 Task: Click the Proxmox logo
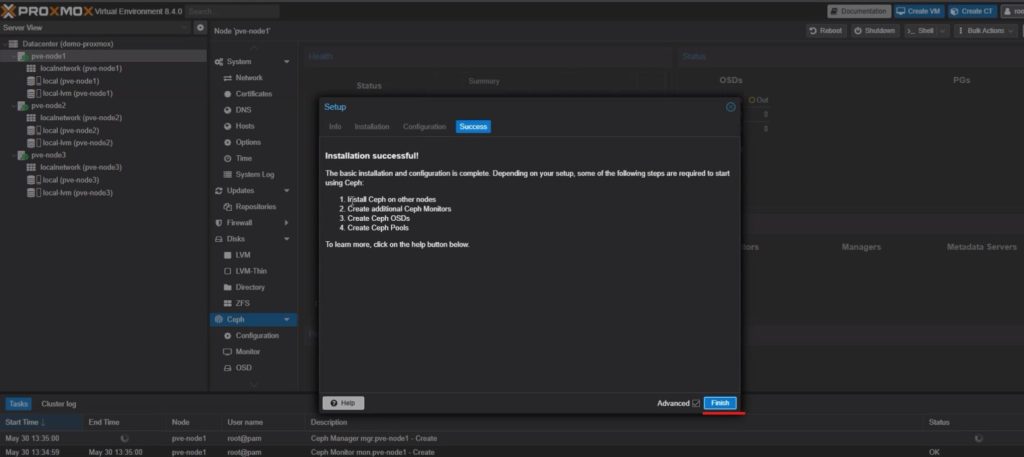tap(48, 11)
